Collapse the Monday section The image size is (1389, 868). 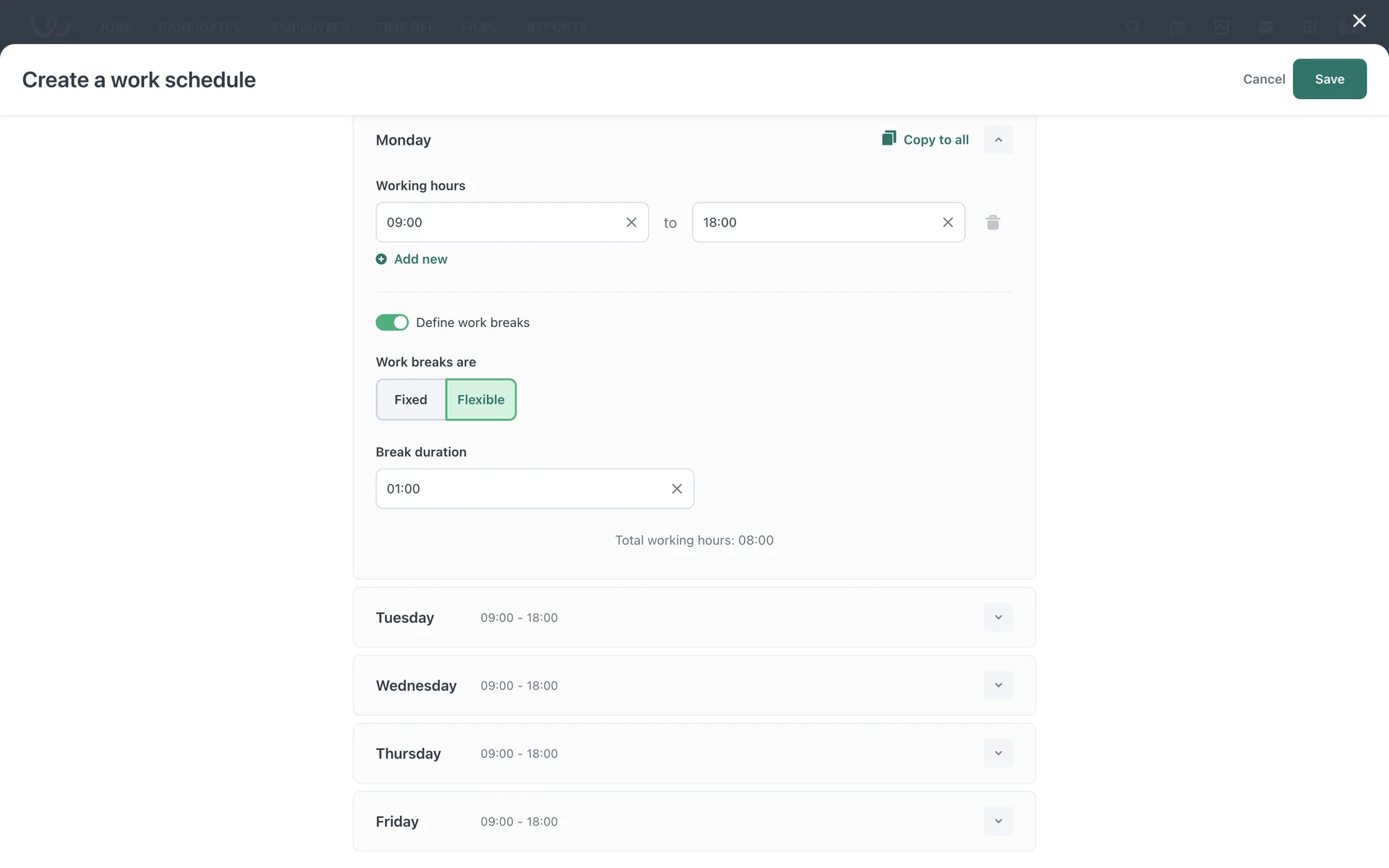[998, 140]
